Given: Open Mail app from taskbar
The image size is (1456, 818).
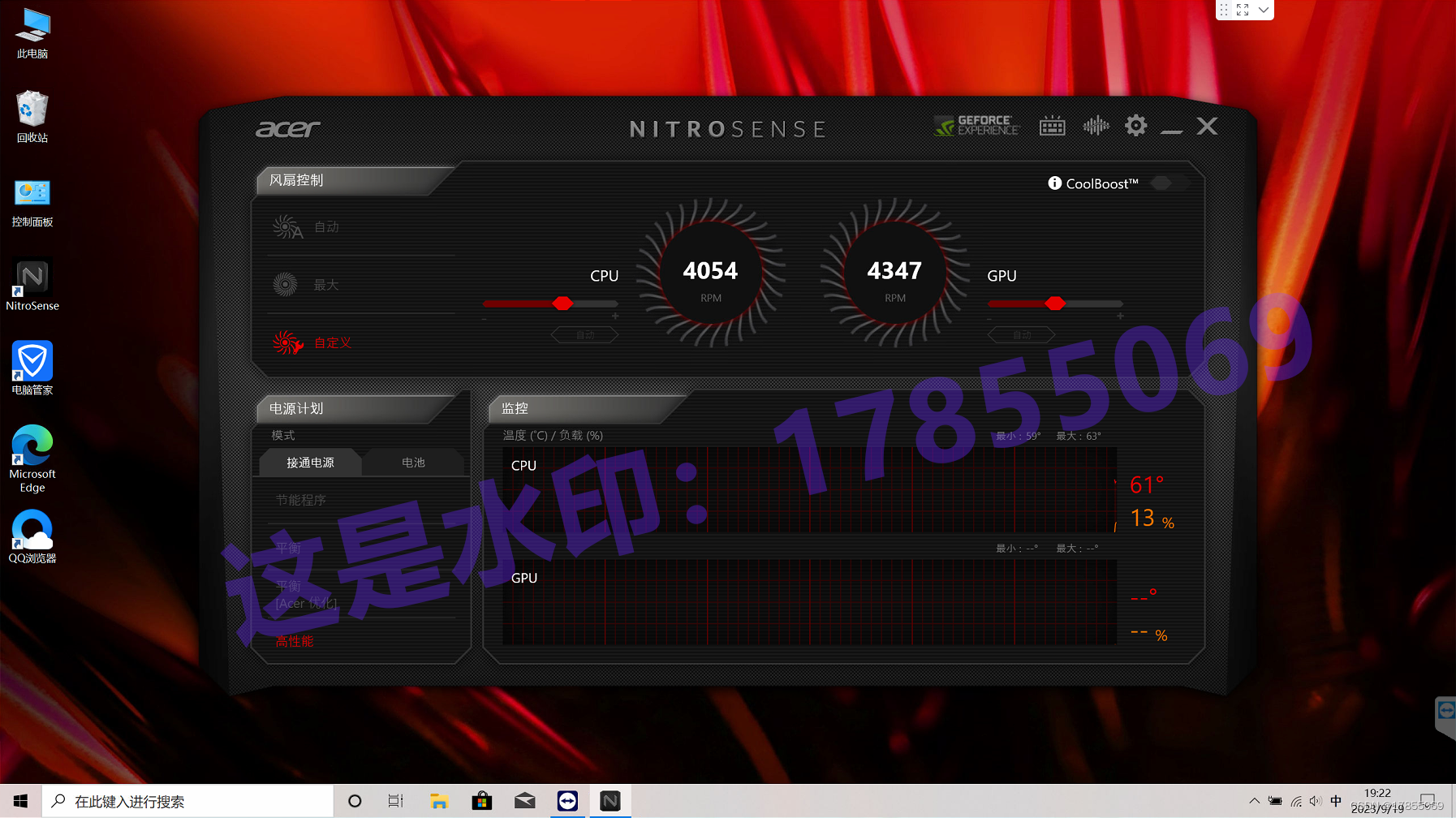Looking at the screenshot, I should [x=525, y=801].
